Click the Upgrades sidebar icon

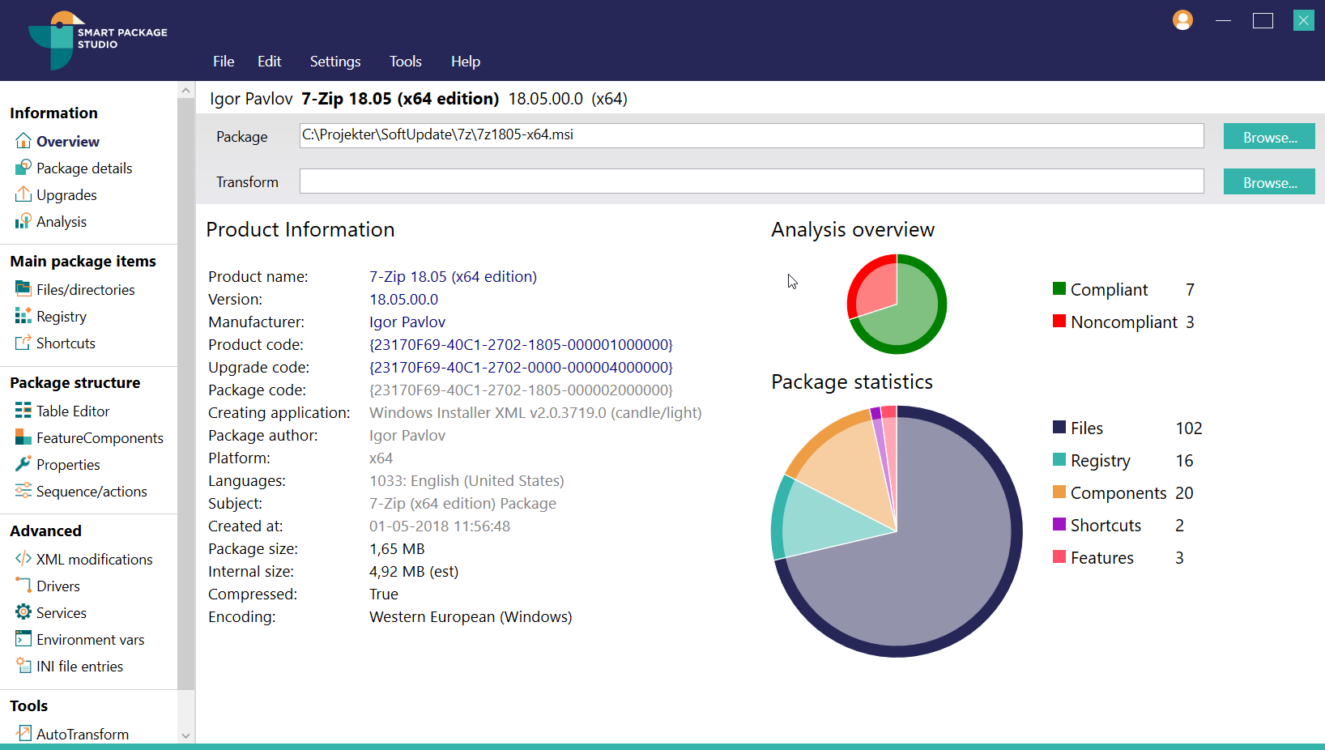[23, 195]
